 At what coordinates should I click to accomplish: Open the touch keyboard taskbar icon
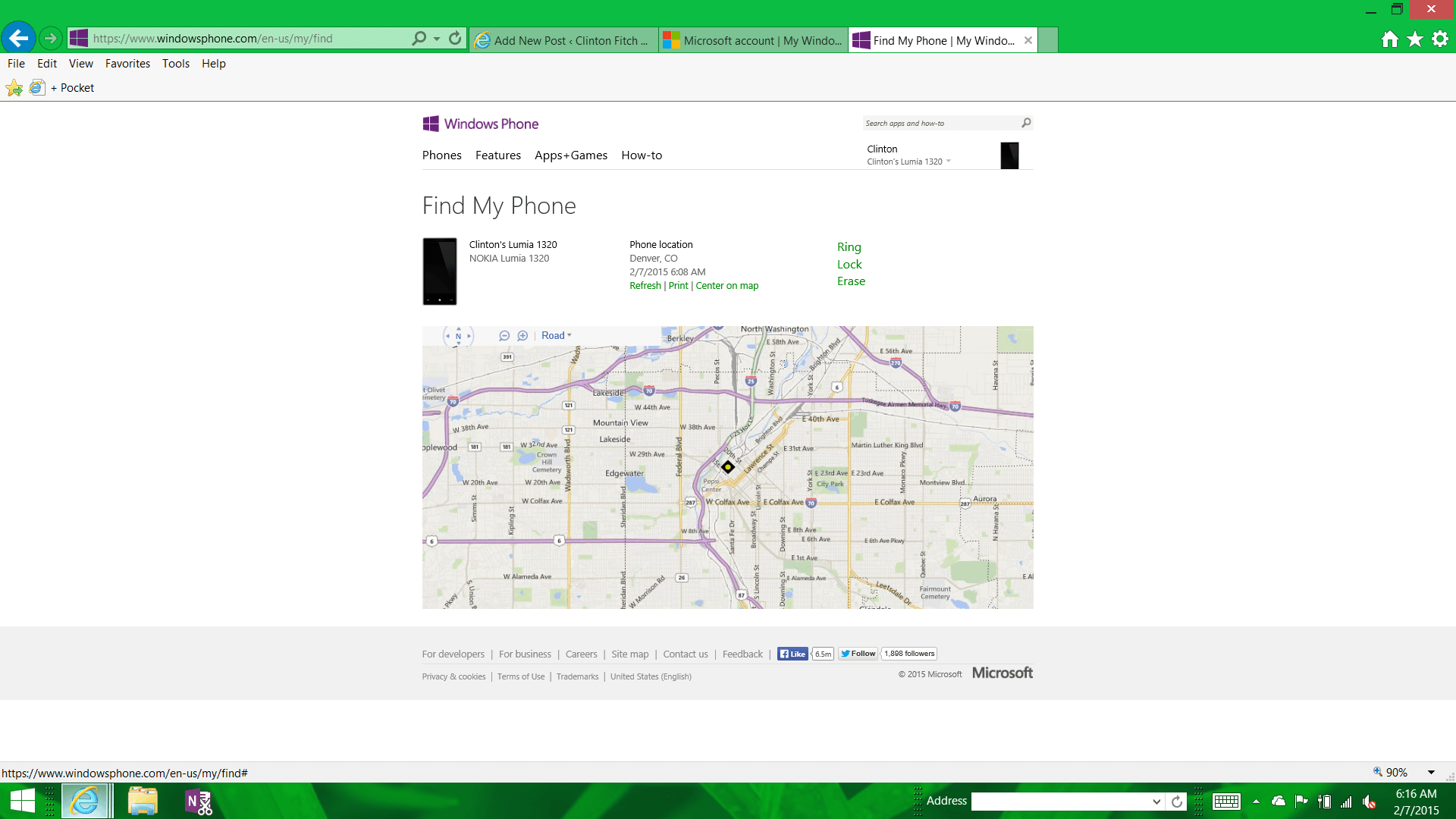(1226, 802)
